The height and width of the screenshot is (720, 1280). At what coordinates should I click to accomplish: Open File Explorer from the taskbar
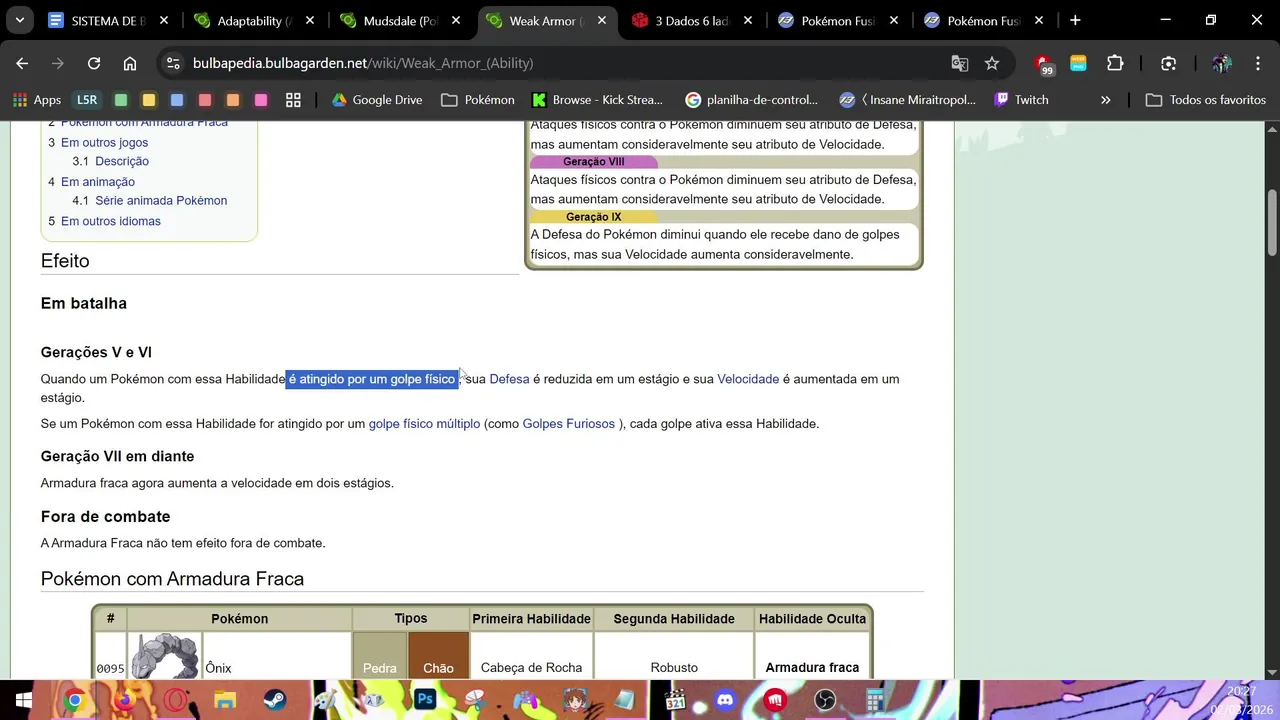(x=225, y=700)
